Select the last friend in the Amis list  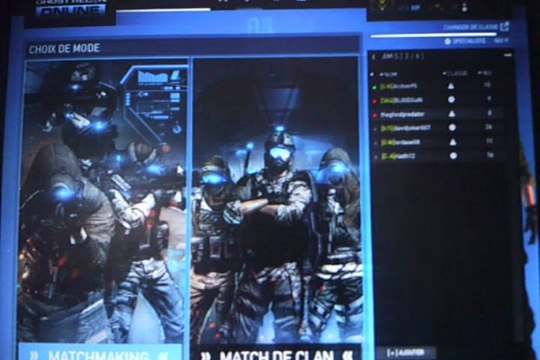(x=398, y=156)
